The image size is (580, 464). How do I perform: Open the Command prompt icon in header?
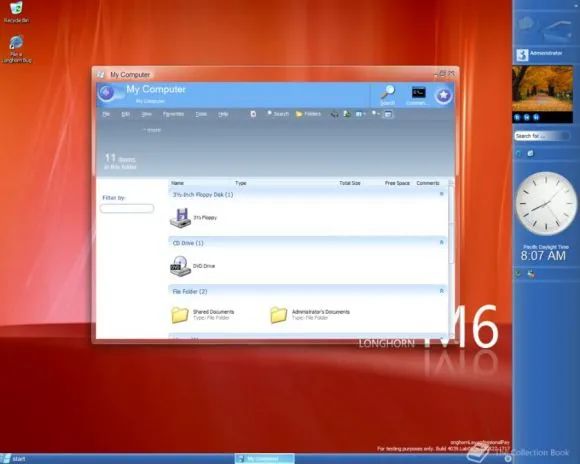click(x=418, y=95)
